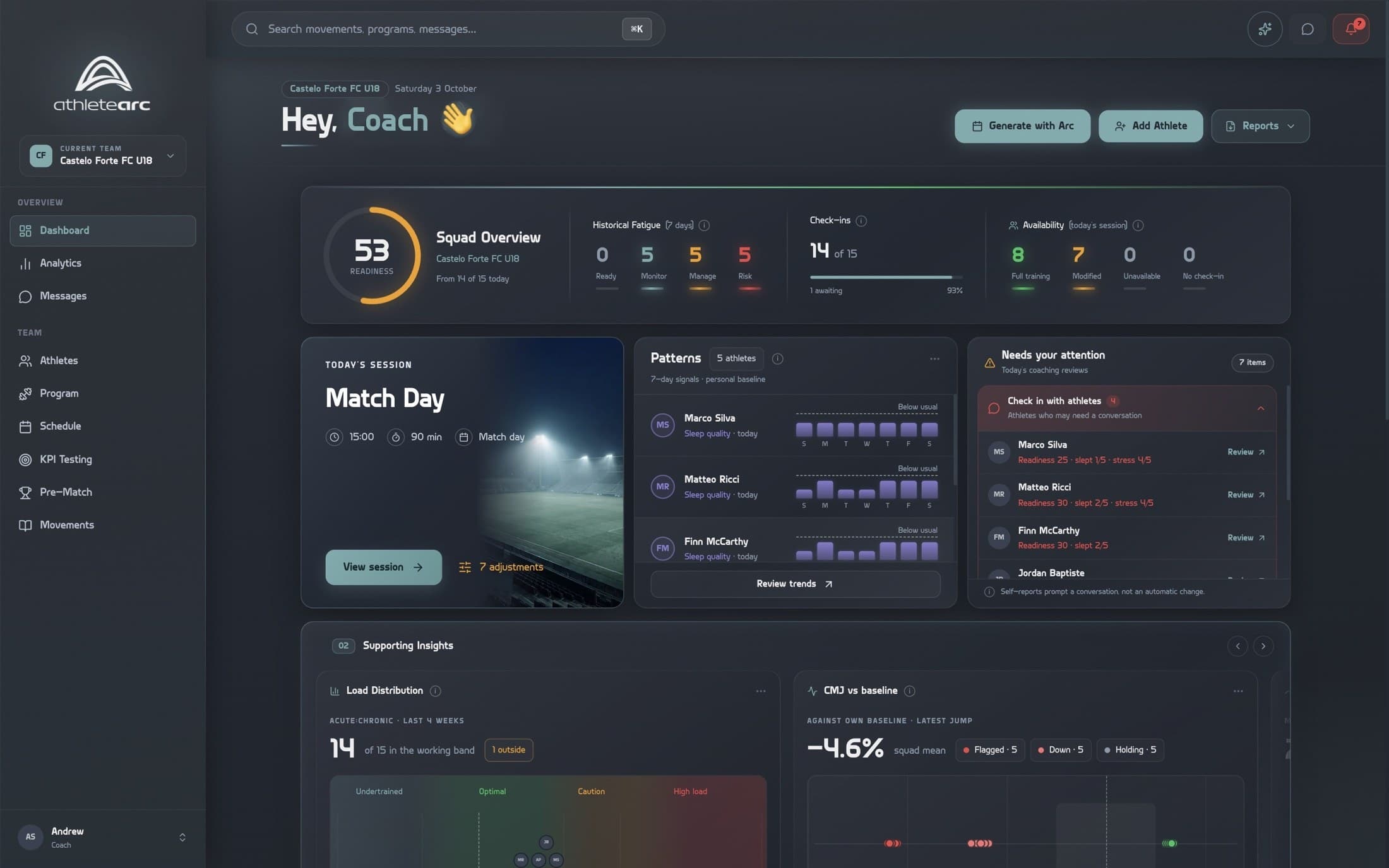Review Matteo Ricci attention item
This screenshot has height=868, width=1389.
point(1246,495)
